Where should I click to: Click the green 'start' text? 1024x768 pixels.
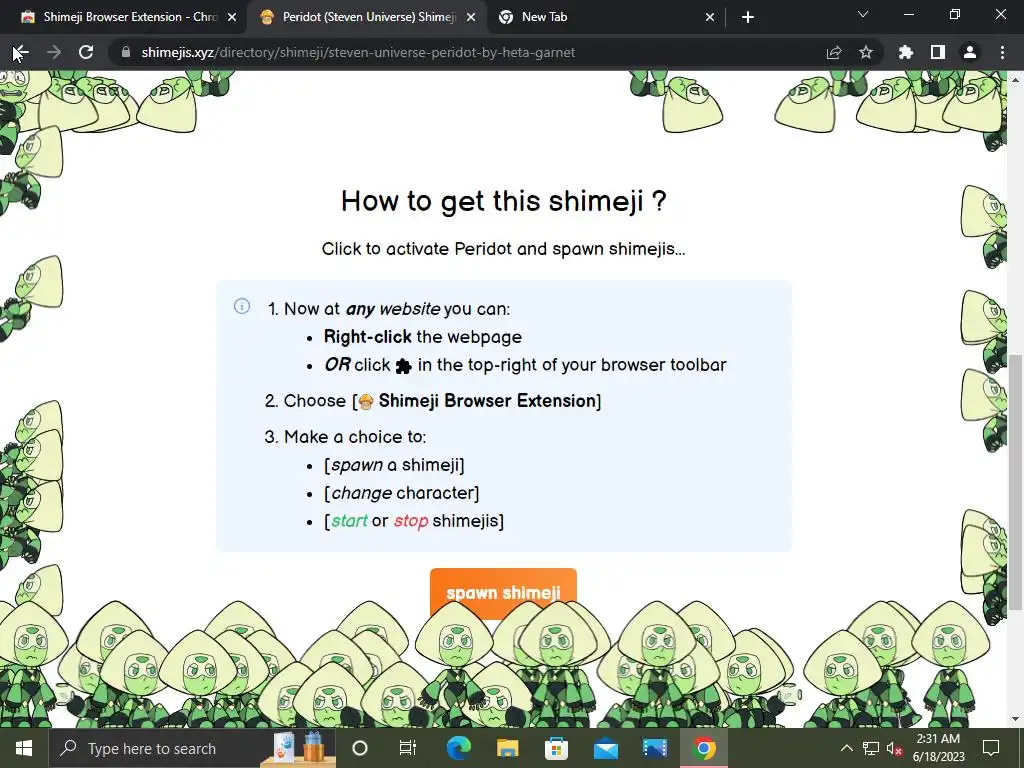pyautogui.click(x=349, y=520)
